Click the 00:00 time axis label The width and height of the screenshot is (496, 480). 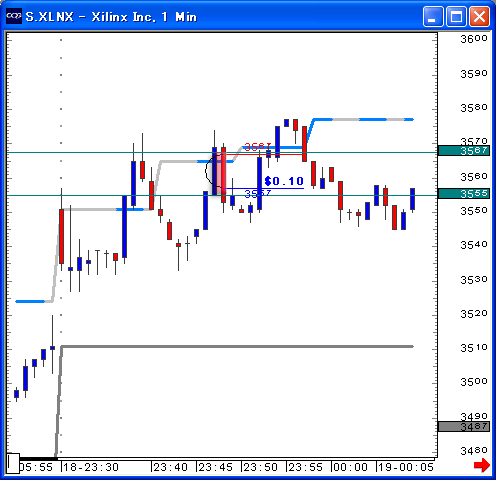pos(350,467)
